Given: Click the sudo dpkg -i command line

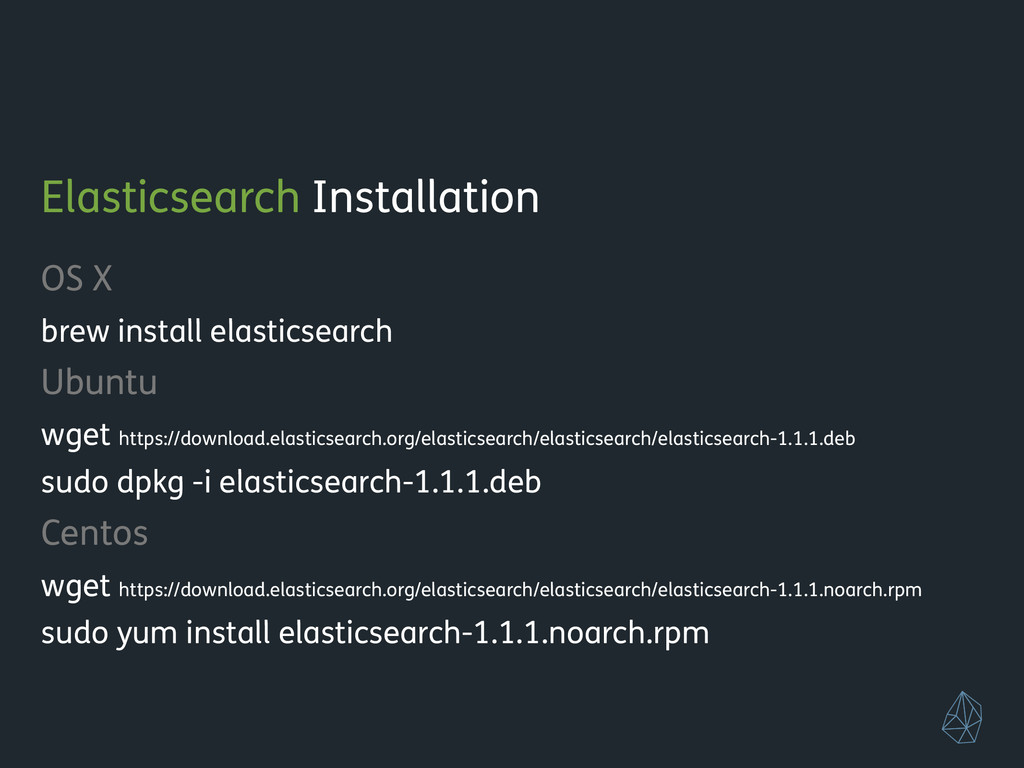Looking at the screenshot, I should coord(291,483).
